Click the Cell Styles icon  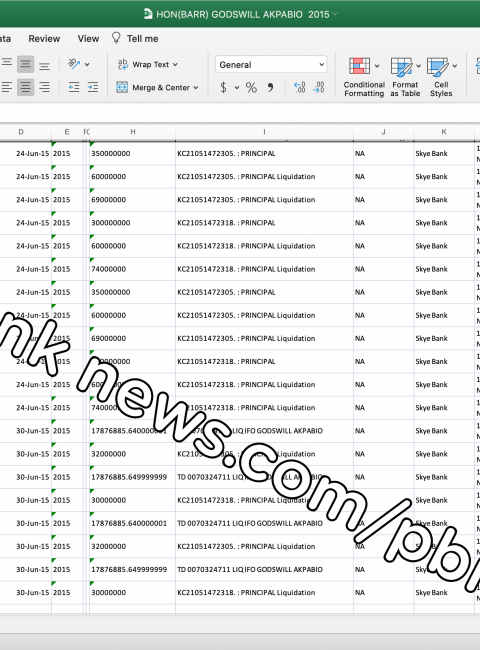438,67
